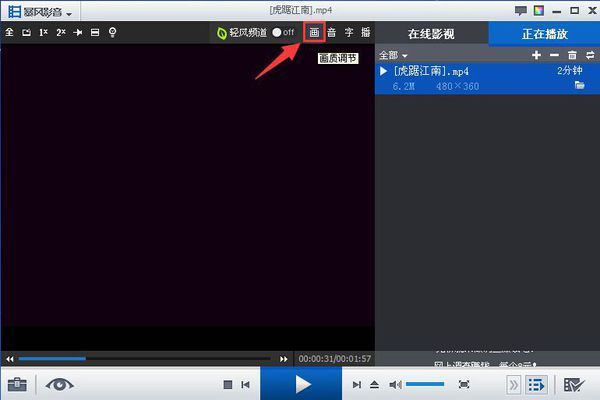The width and height of the screenshot is (600, 400).
Task: Open 播 playback settings
Action: 365,33
